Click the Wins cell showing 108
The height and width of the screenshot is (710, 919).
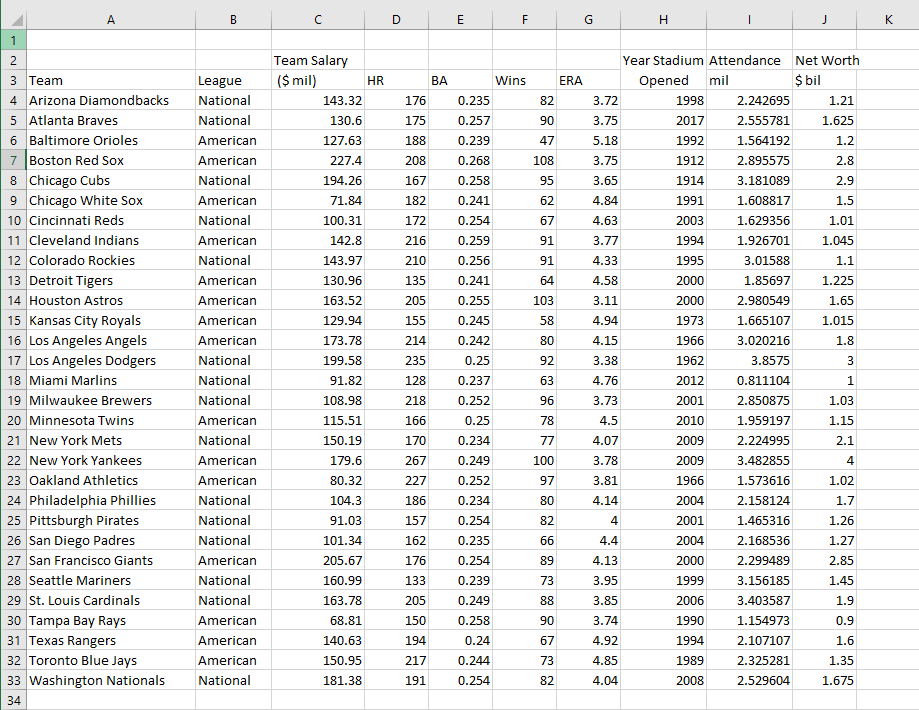[524, 160]
